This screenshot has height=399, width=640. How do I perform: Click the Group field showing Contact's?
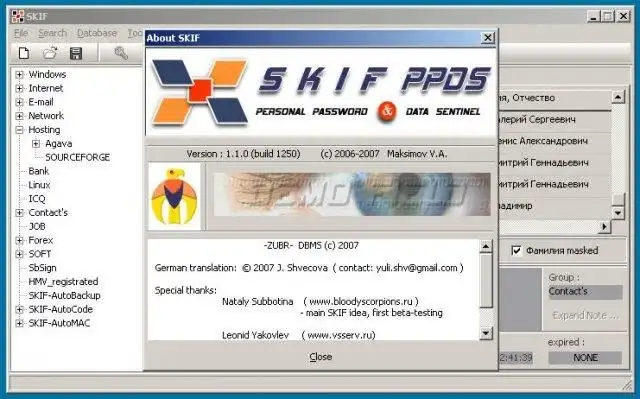coord(585,291)
